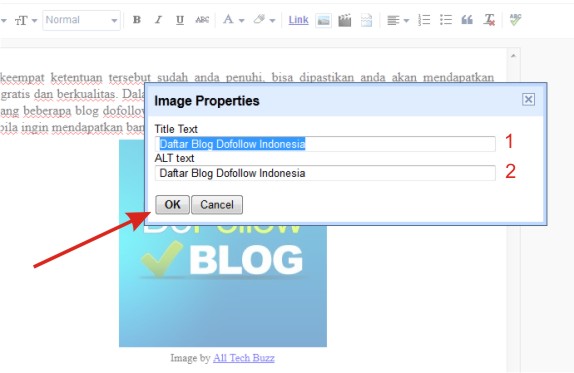Insert an image from toolbar
Screen dimensions: 574x373
pos(323,20)
